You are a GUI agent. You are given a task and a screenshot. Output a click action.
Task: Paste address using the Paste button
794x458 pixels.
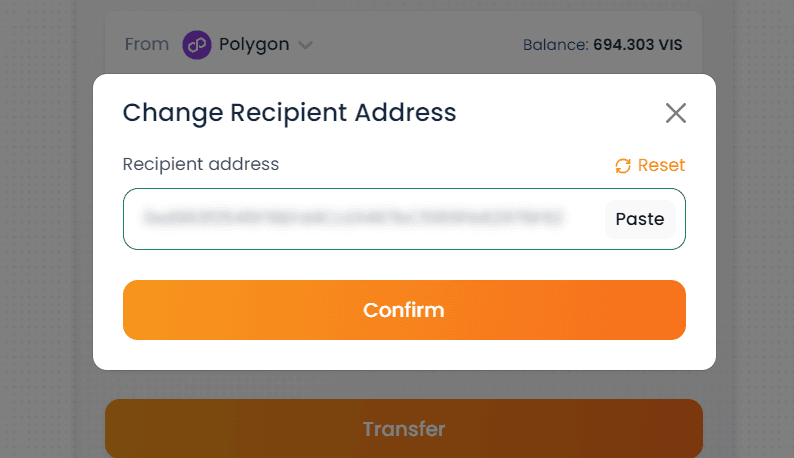(x=640, y=219)
